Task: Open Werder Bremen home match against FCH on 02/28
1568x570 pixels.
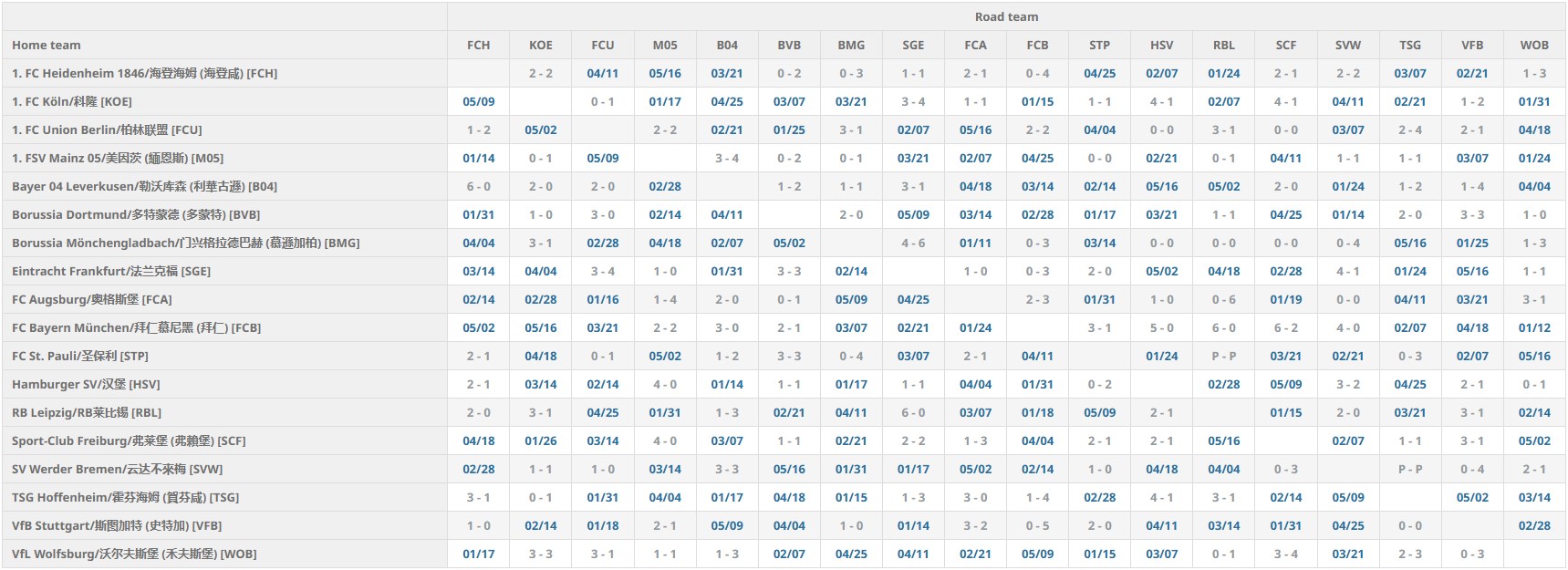Action: [478, 469]
